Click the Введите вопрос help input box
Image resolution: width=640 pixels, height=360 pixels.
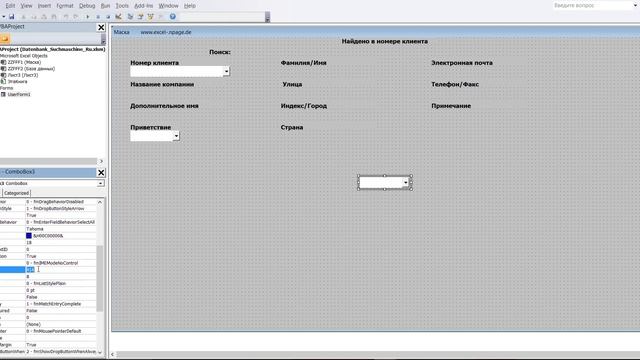[593, 6]
